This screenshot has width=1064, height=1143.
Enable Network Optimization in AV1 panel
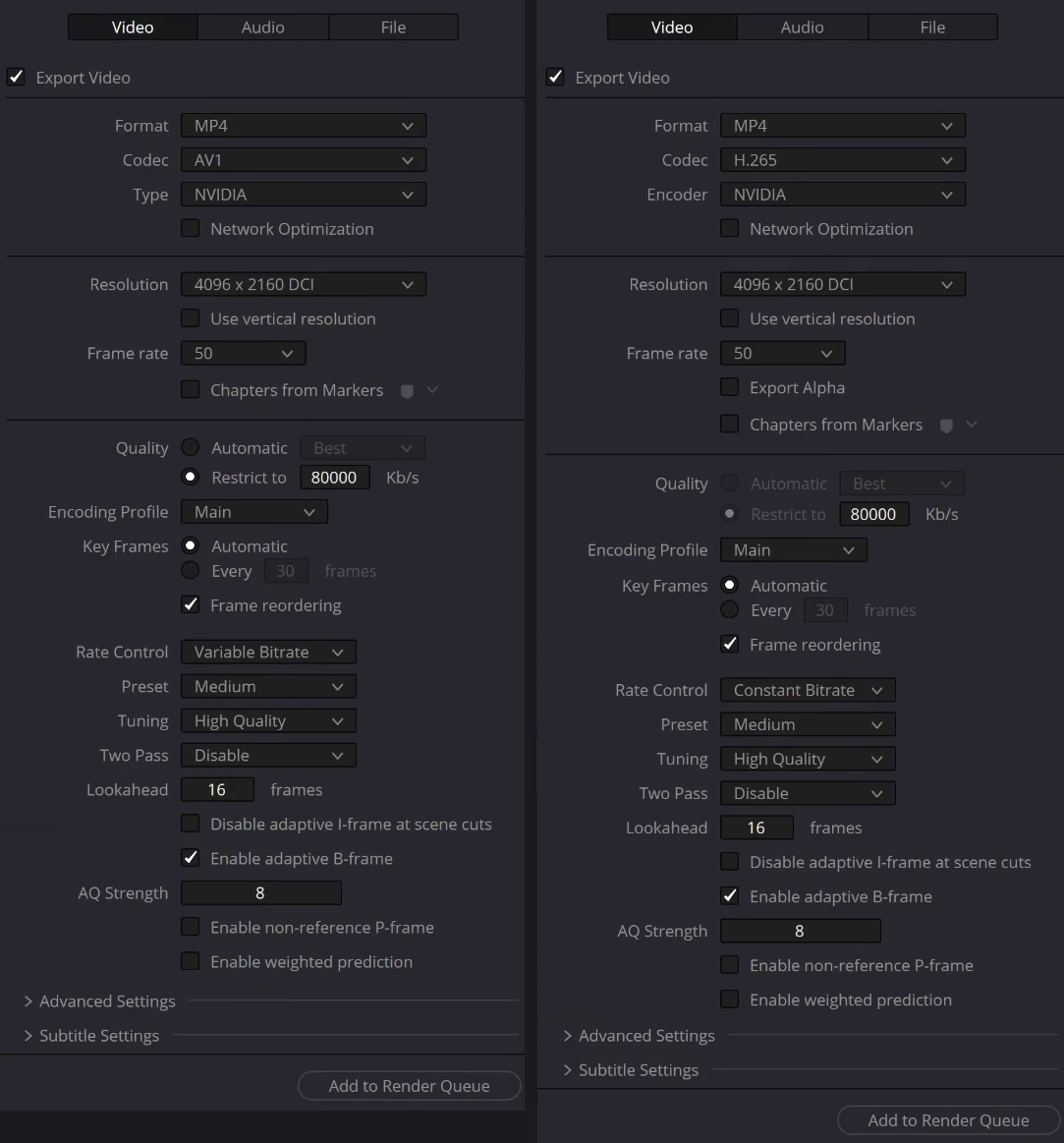click(x=191, y=228)
